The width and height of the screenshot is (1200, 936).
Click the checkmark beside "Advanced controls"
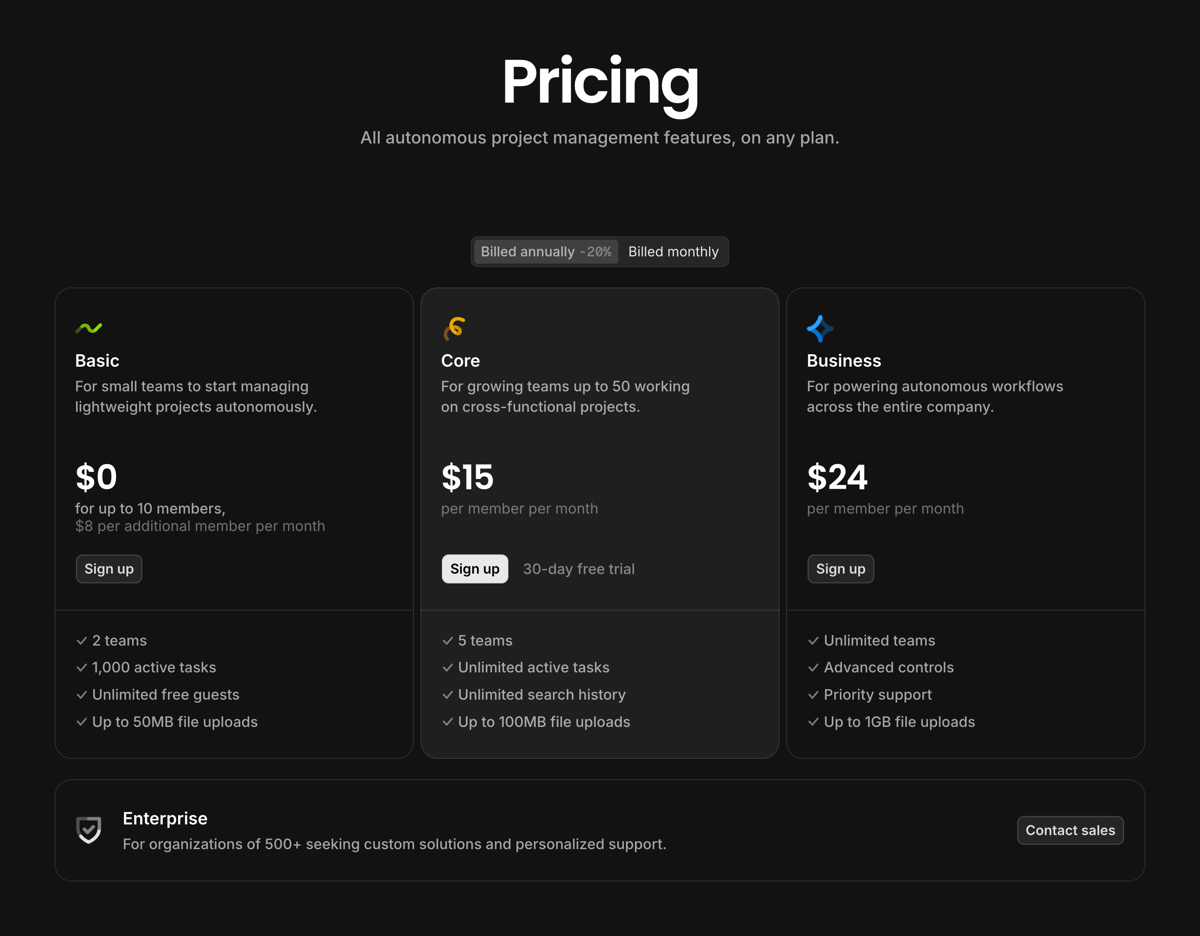point(813,667)
